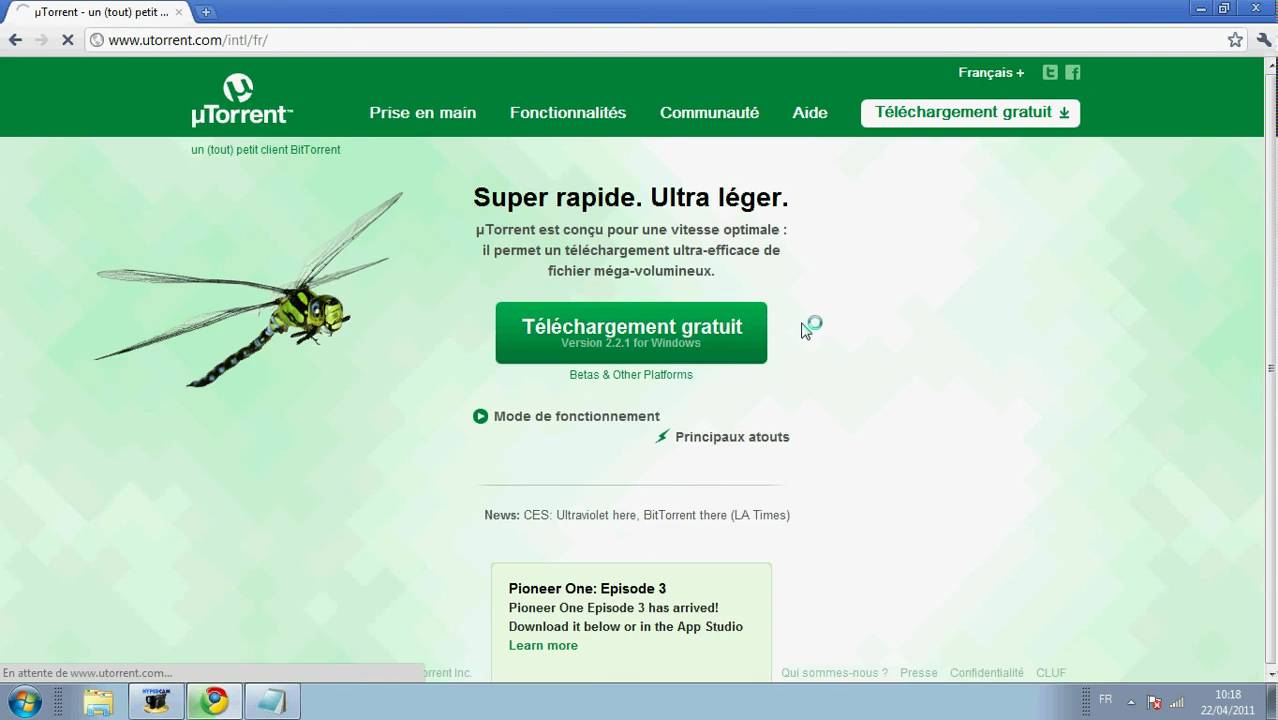The width and height of the screenshot is (1278, 720).
Task: Click the status text 'En attente de www.utorrent.com...'
Action: (87, 673)
